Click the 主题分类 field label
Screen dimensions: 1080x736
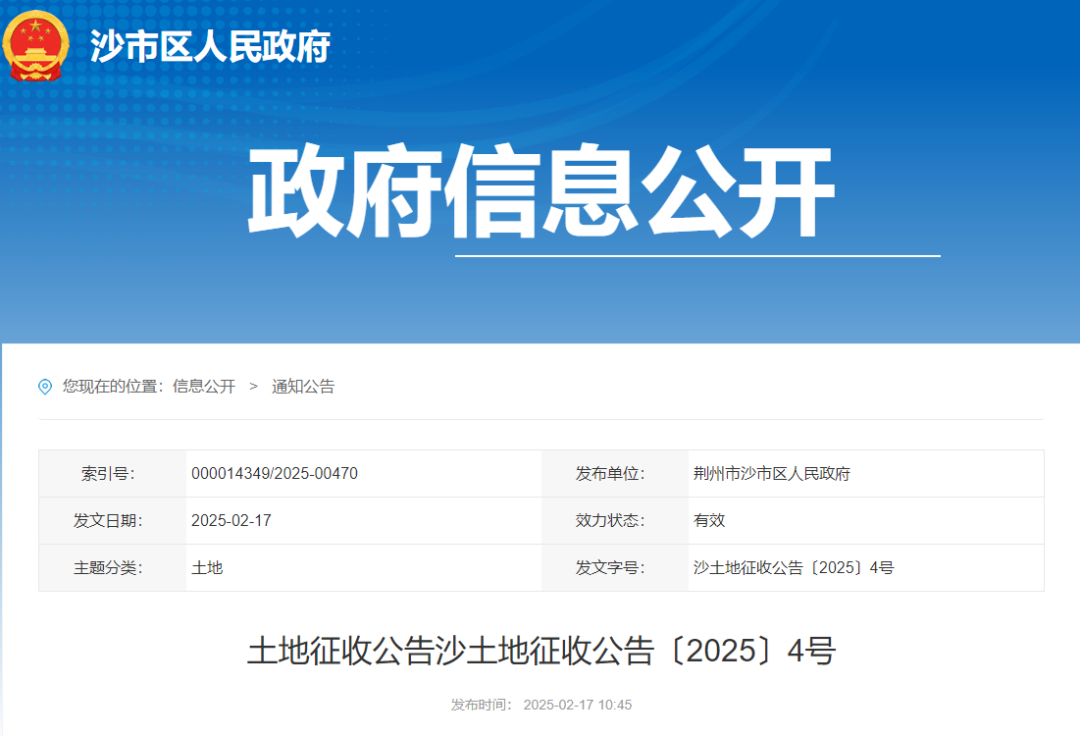(x=108, y=568)
